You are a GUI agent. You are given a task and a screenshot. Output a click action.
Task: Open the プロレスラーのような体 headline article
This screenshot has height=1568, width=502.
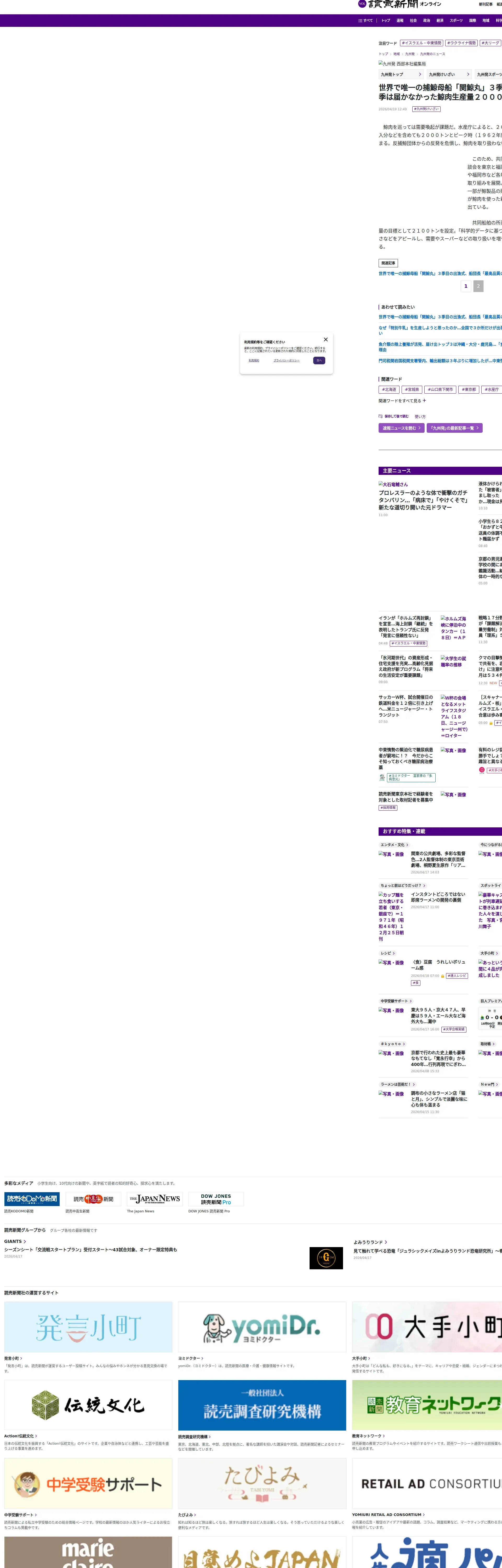pos(423,500)
